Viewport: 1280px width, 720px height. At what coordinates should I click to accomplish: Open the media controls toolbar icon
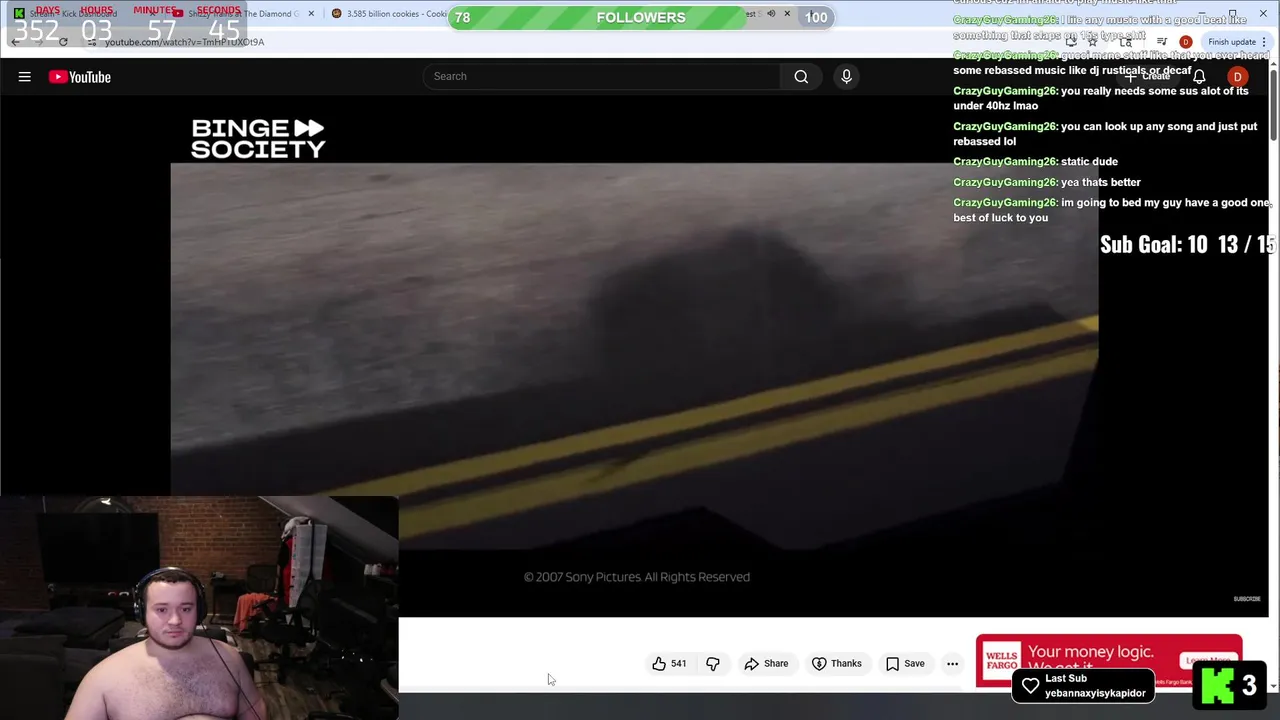(1162, 42)
